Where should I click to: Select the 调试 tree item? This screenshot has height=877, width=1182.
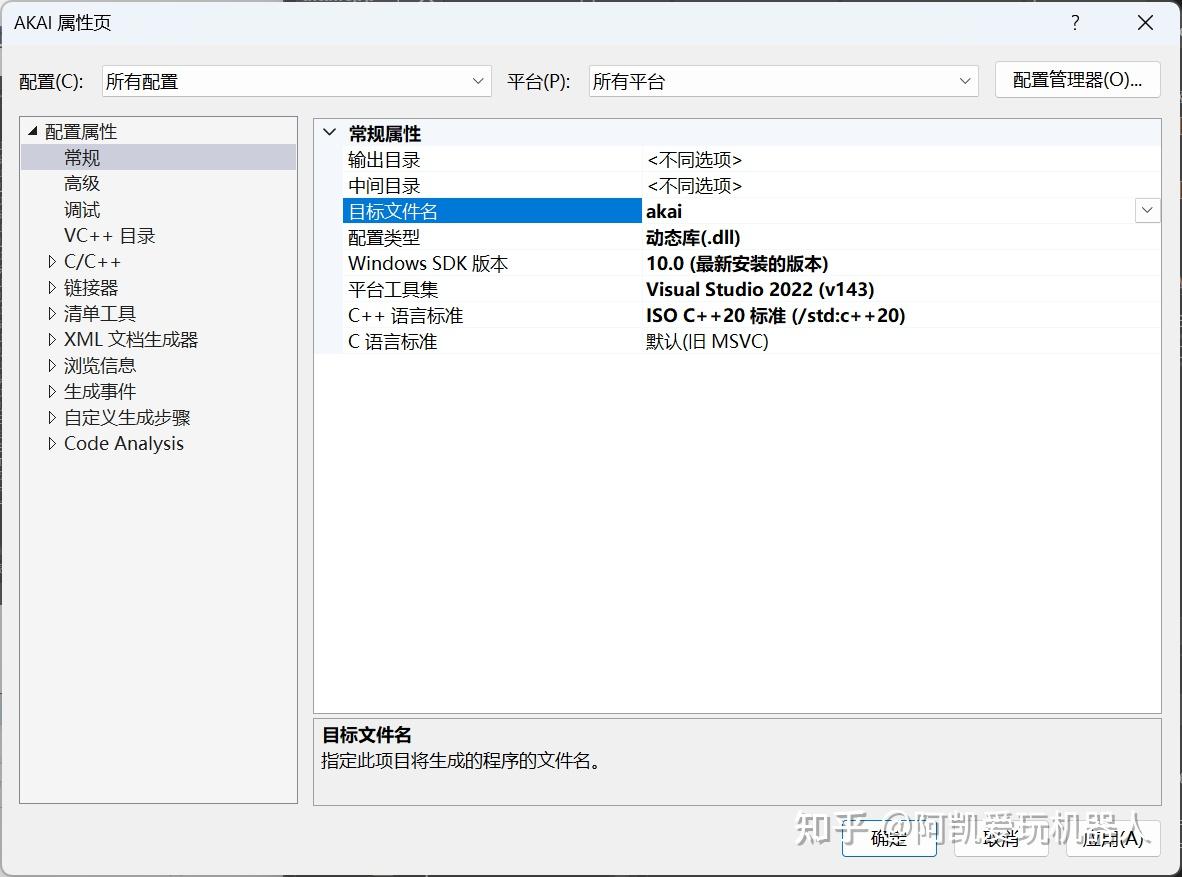82,209
